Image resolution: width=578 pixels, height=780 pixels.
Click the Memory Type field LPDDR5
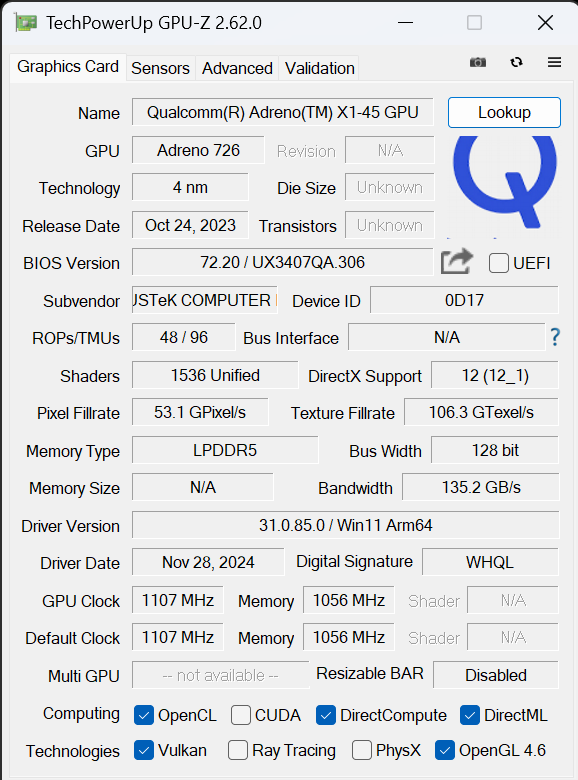[225, 450]
